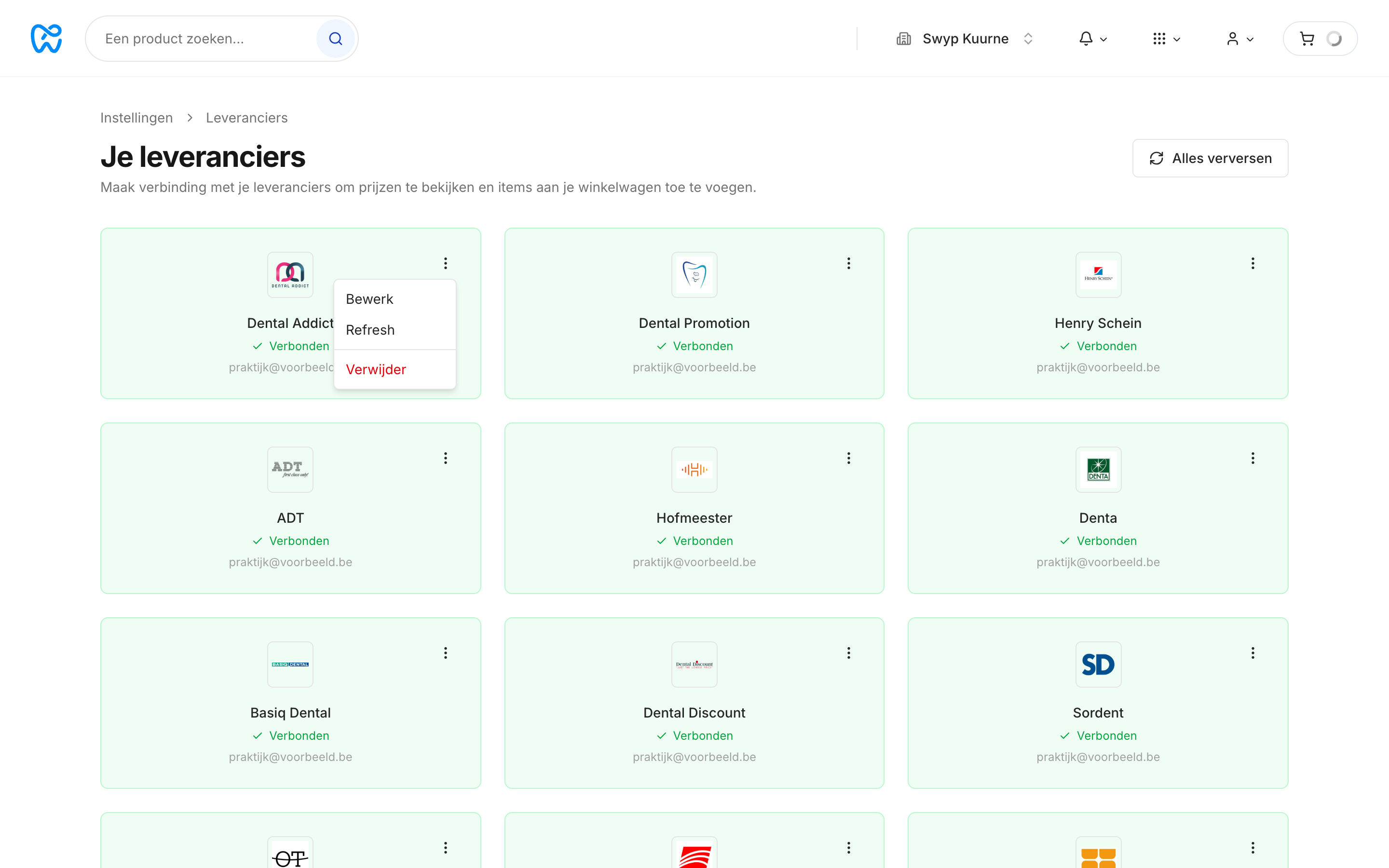Open three-dot menu beside the OT logo

(446, 847)
